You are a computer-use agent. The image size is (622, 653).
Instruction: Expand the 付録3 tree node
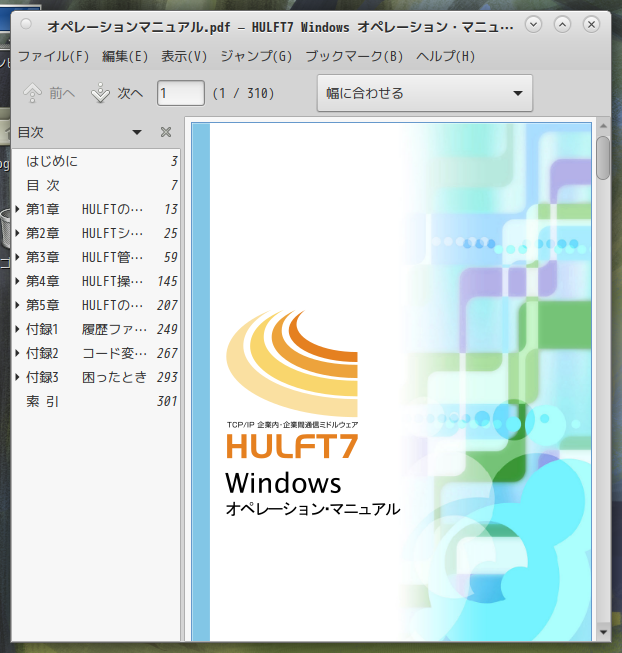click(17, 377)
